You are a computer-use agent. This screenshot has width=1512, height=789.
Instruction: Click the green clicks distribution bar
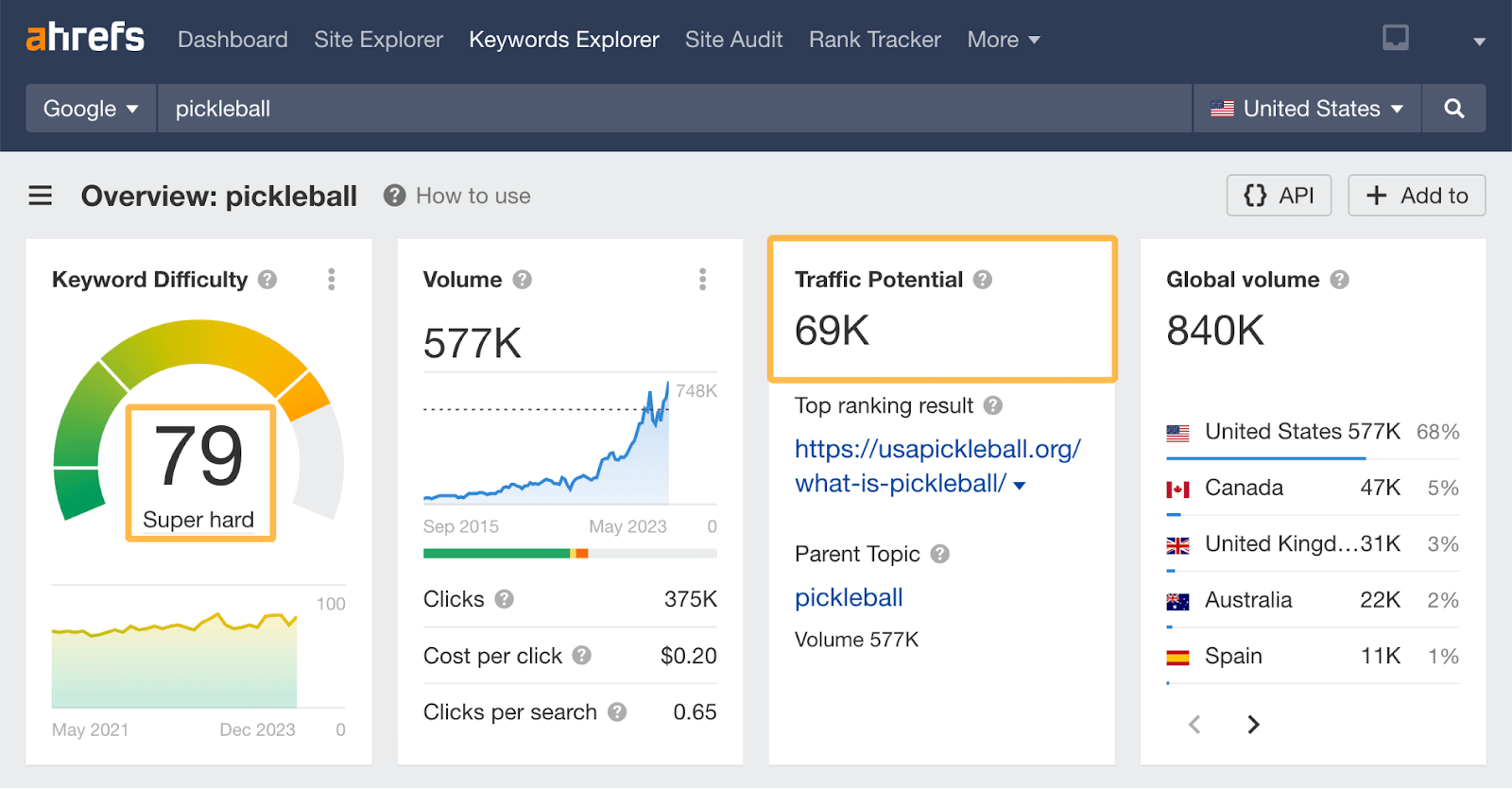coord(497,554)
